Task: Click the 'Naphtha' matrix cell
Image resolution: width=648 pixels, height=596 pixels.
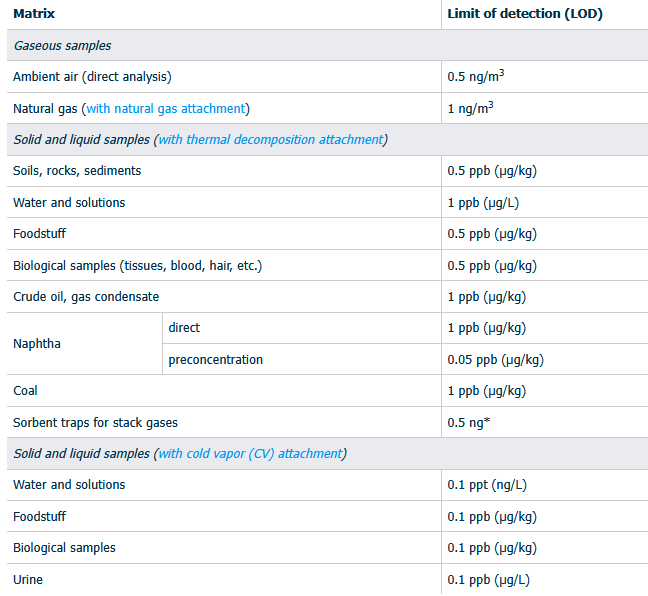Action: pyautogui.click(x=37, y=343)
